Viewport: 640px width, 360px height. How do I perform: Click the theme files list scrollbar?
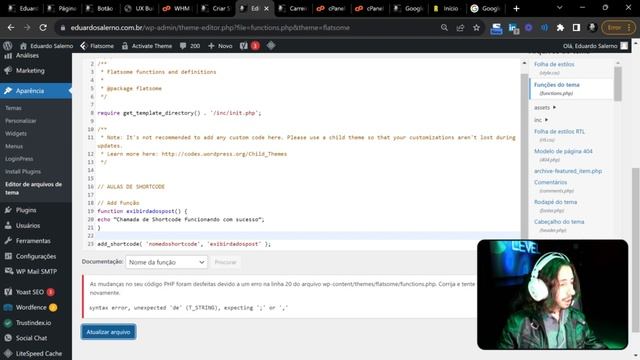tap(618, 84)
